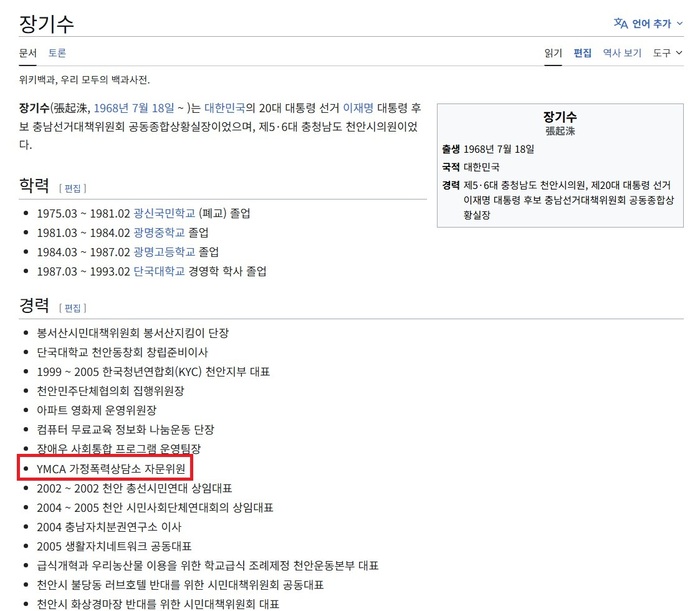Open the 읽기 view tab

pos(553,53)
